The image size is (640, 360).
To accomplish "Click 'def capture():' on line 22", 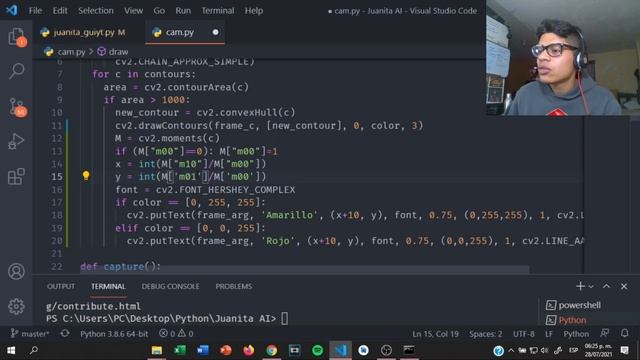I will point(120,267).
